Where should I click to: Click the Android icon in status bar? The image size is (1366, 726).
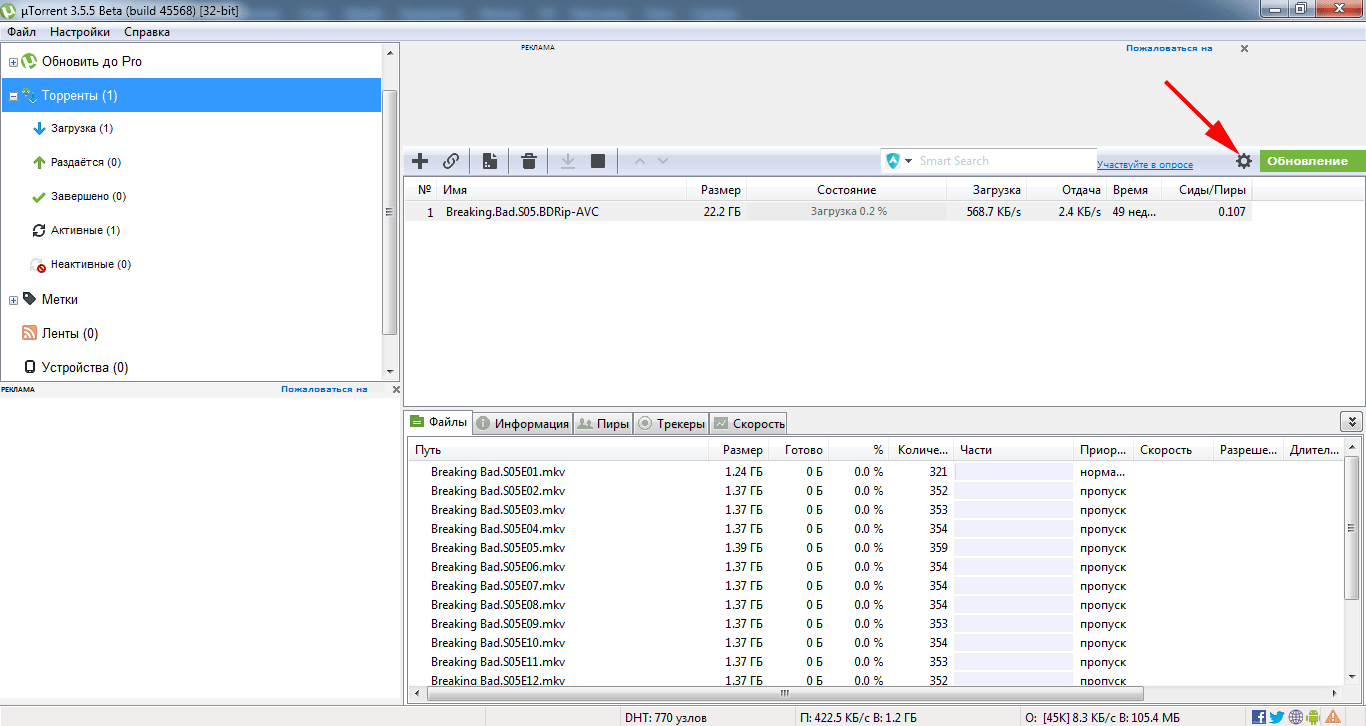tap(1314, 717)
